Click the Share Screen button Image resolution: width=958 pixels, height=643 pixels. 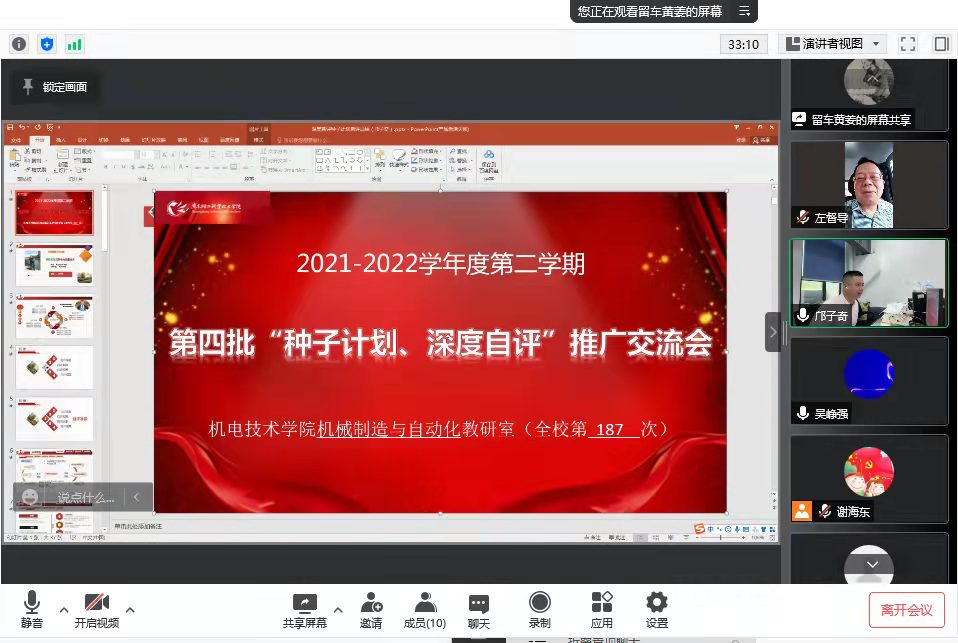[x=304, y=610]
